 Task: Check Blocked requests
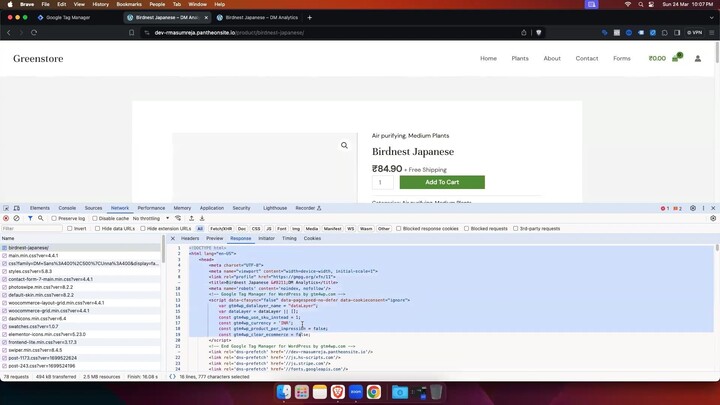(x=467, y=229)
